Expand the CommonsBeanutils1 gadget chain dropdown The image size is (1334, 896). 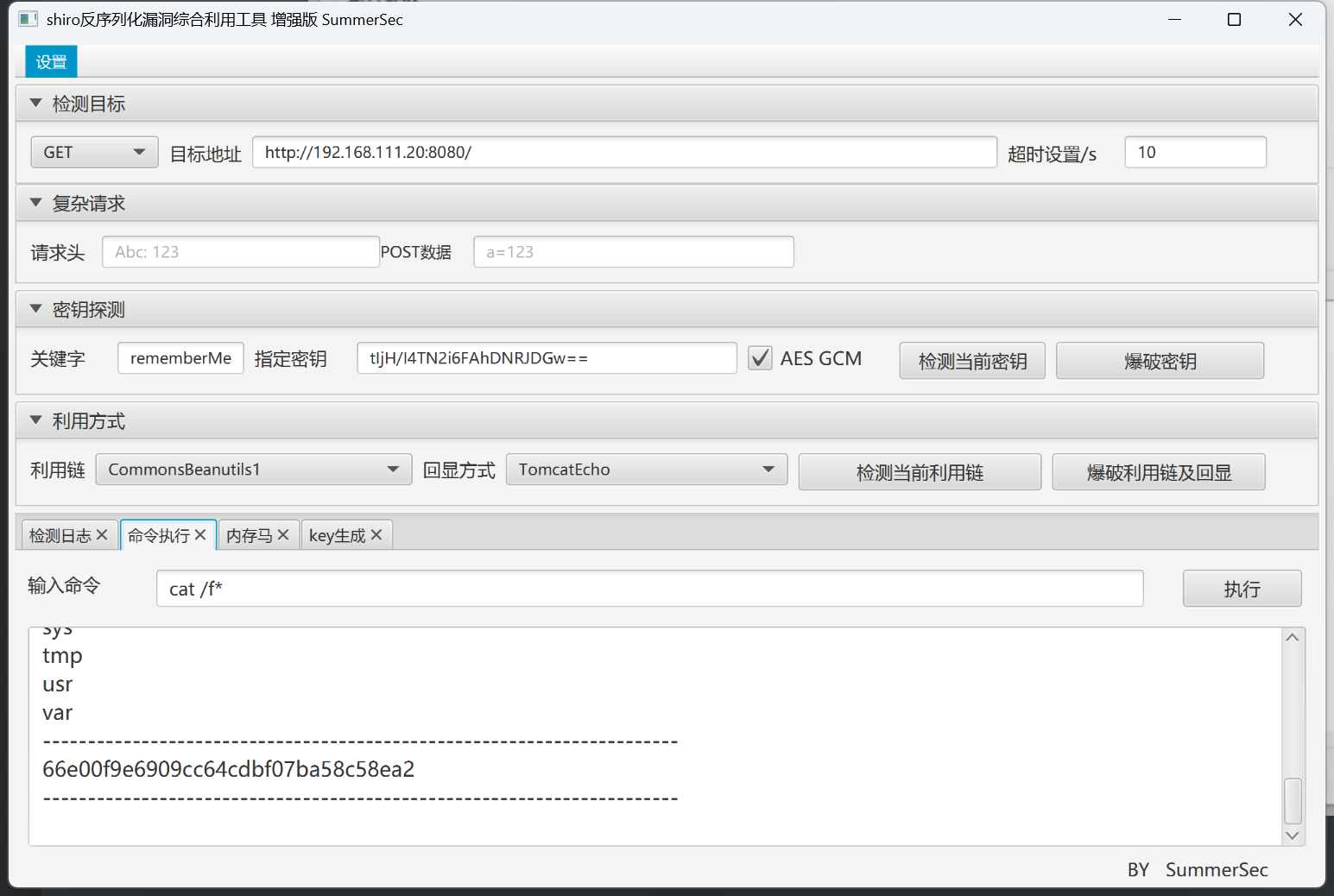click(x=253, y=470)
